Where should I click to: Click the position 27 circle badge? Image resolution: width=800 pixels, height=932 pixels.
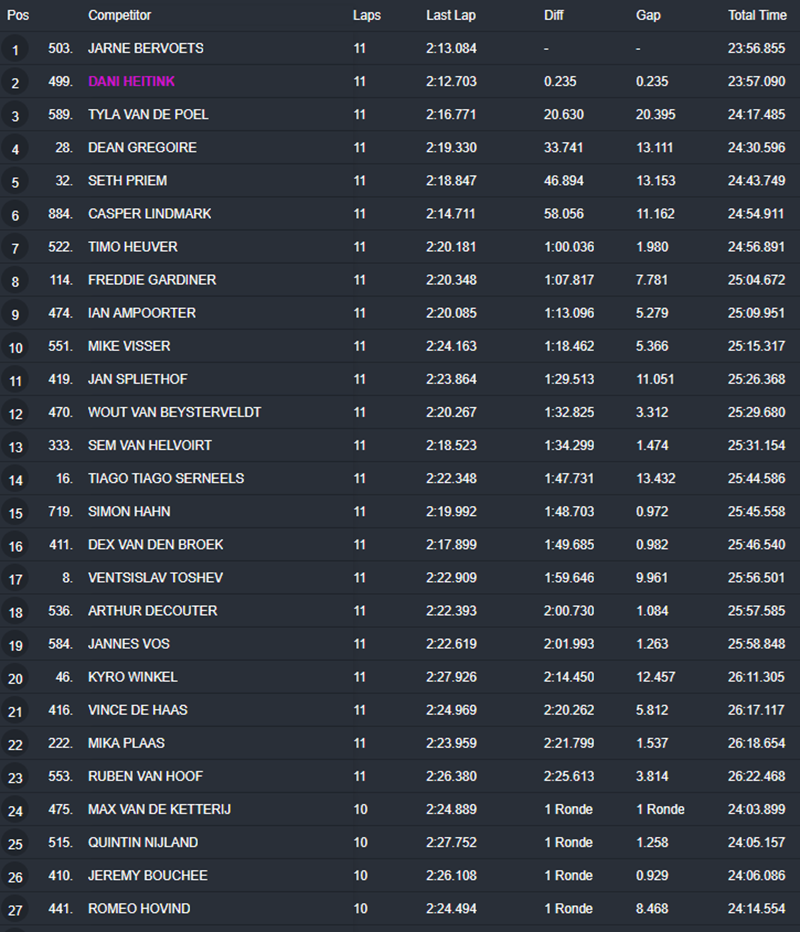(x=15, y=910)
